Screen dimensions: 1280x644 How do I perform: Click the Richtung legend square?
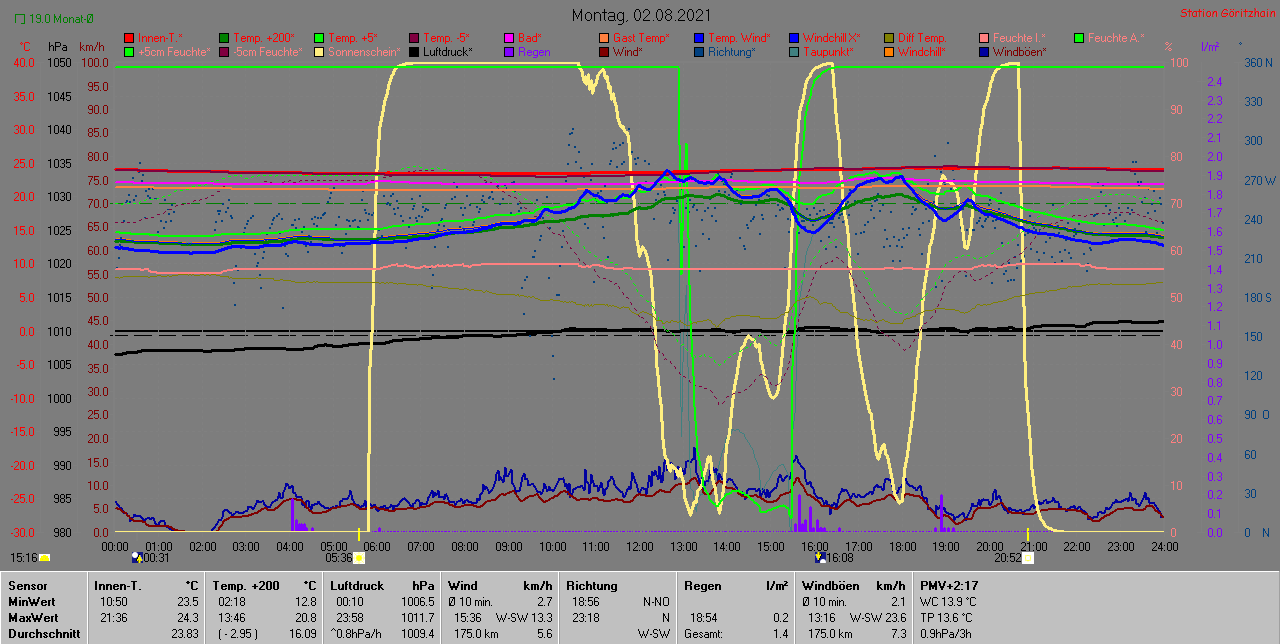pos(698,51)
